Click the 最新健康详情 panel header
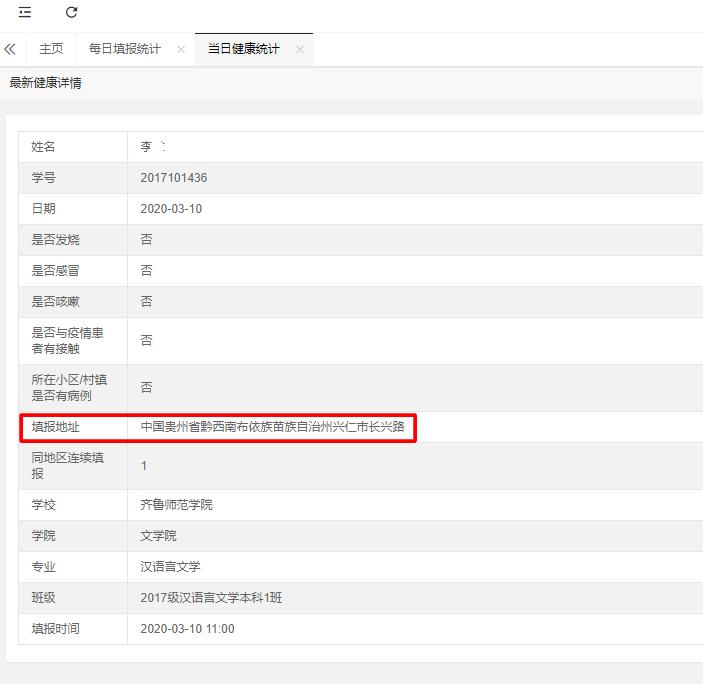The width and height of the screenshot is (703, 684). click(x=46, y=84)
